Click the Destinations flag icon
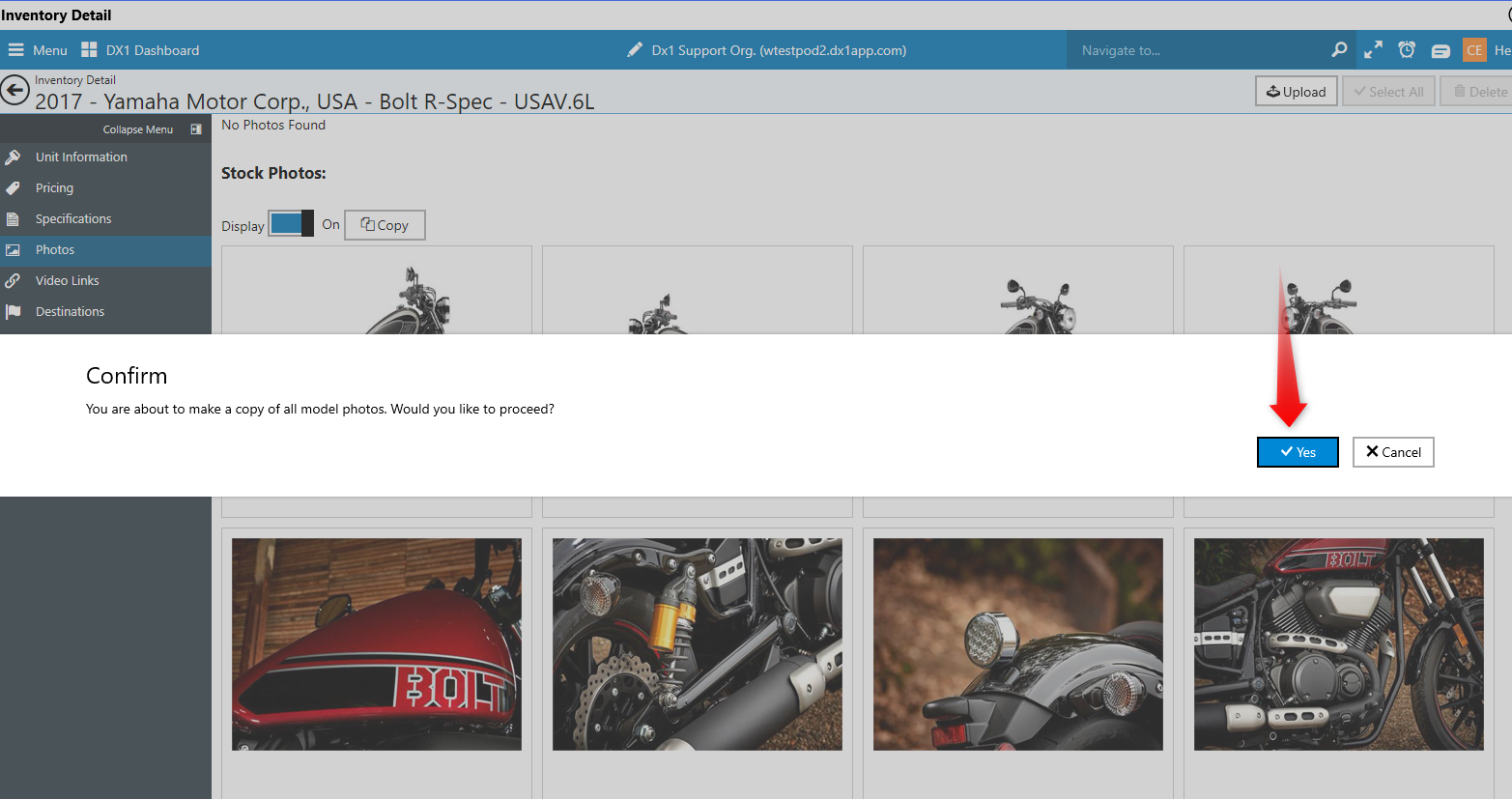1512x799 pixels. point(13,311)
